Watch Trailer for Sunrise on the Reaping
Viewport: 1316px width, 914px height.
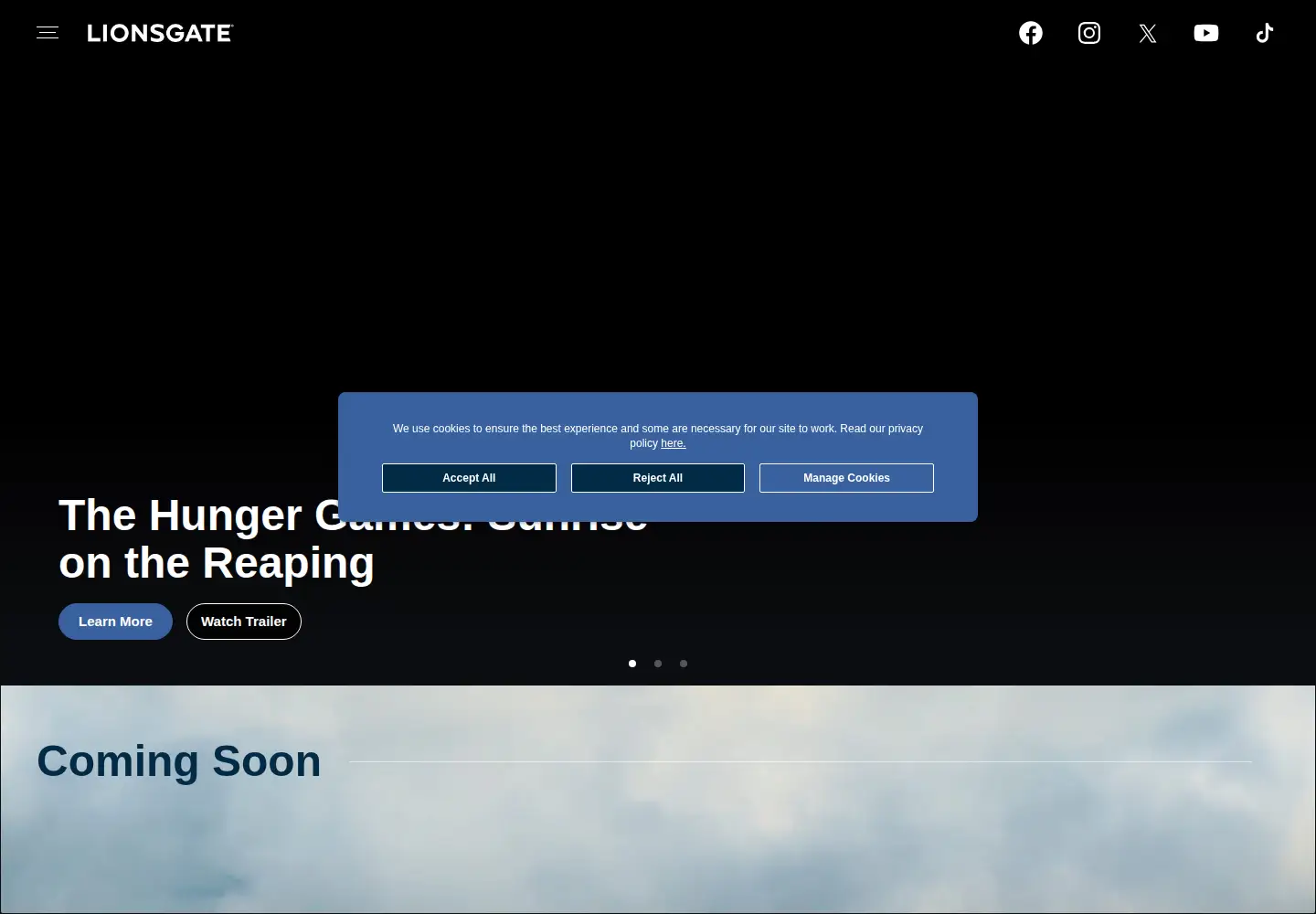click(244, 622)
